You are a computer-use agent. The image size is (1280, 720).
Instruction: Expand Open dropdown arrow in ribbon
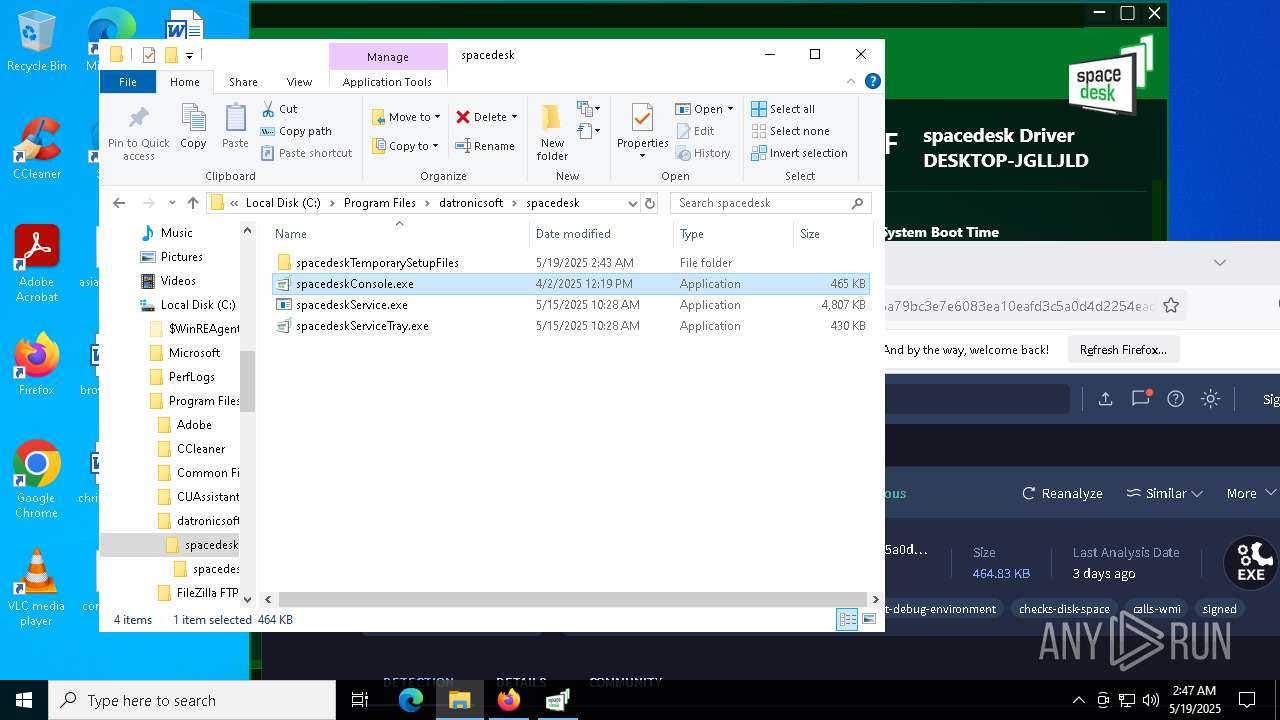coord(730,109)
